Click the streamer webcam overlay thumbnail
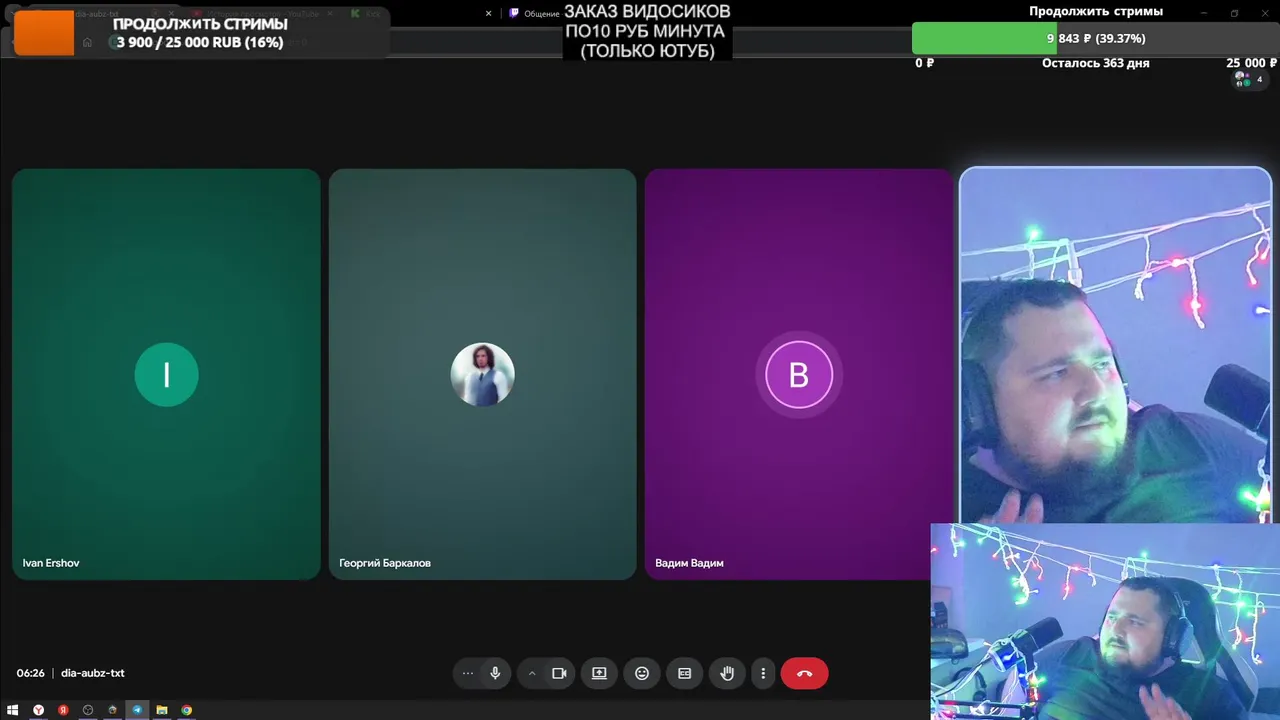This screenshot has height=720, width=1280. pos(1105,621)
